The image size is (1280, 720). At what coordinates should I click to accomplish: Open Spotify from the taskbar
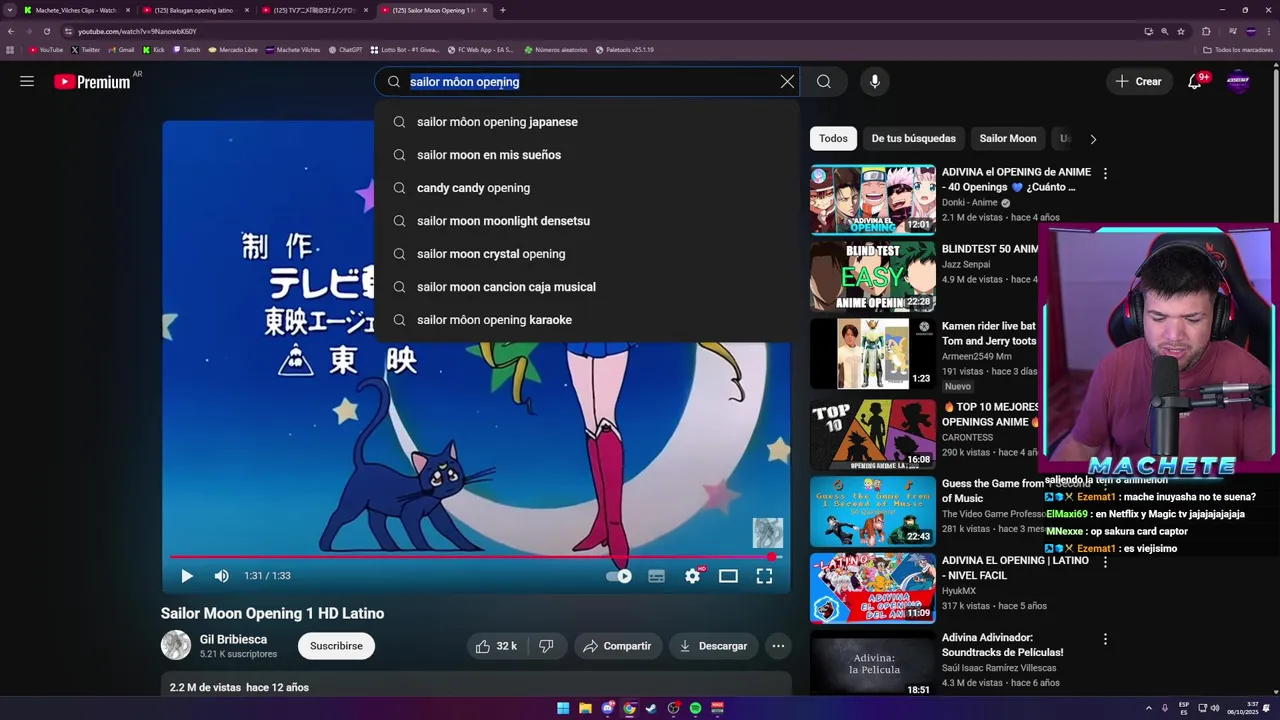(695, 708)
